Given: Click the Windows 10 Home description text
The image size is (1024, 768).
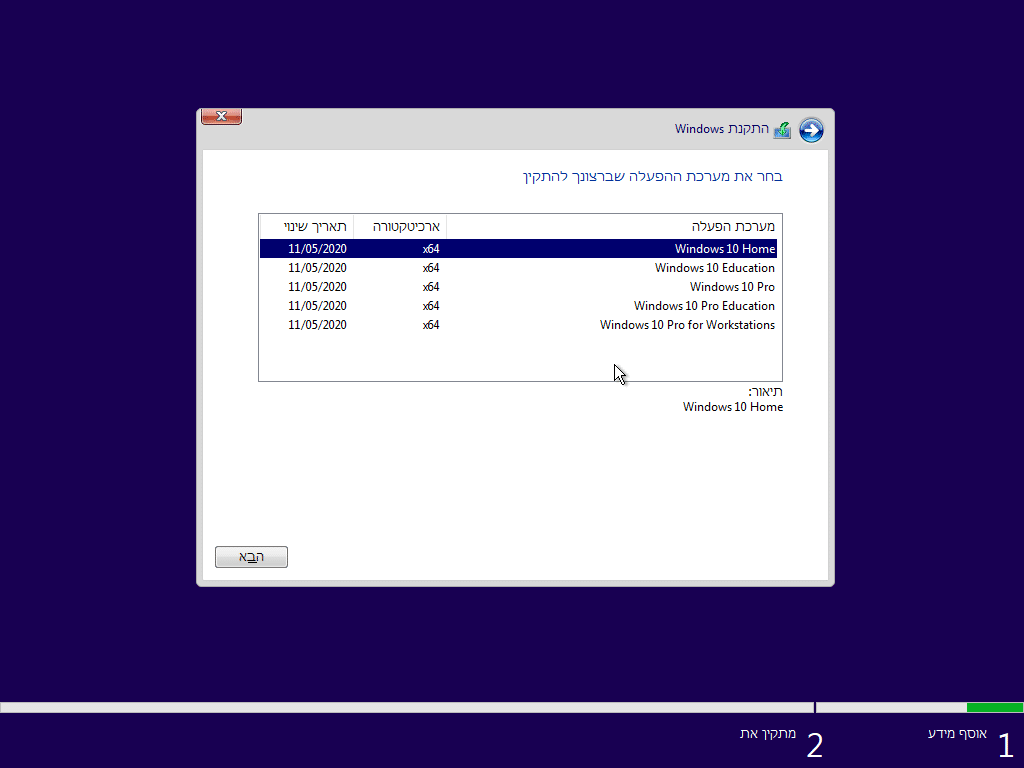Looking at the screenshot, I should tap(732, 407).
